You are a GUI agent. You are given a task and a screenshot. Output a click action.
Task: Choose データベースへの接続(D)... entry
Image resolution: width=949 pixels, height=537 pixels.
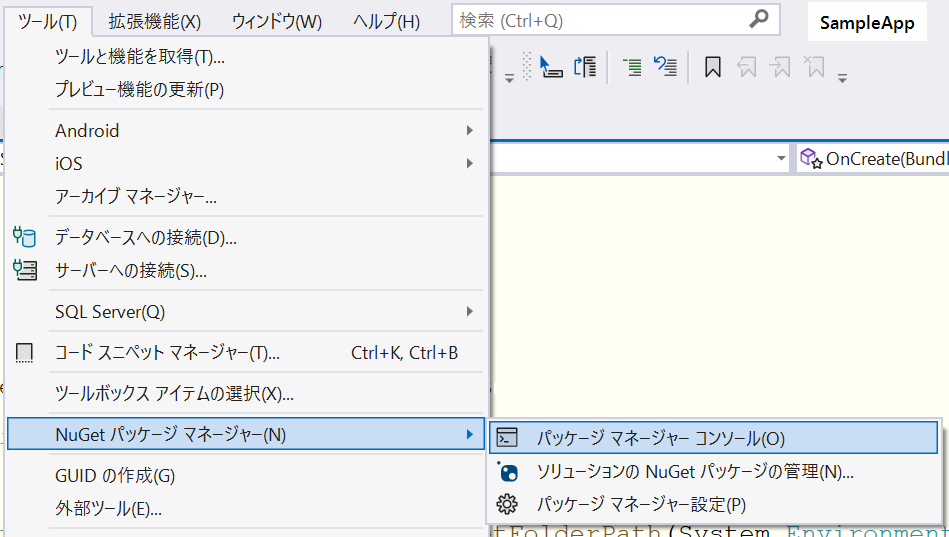[245, 237]
